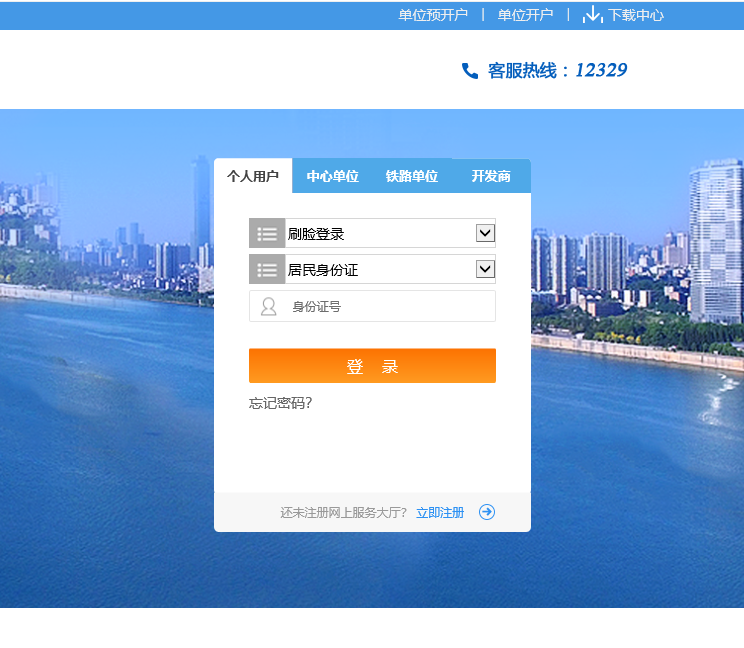Click the 忘记密码? link
Screen dimensions: 744x648
pos(280,403)
